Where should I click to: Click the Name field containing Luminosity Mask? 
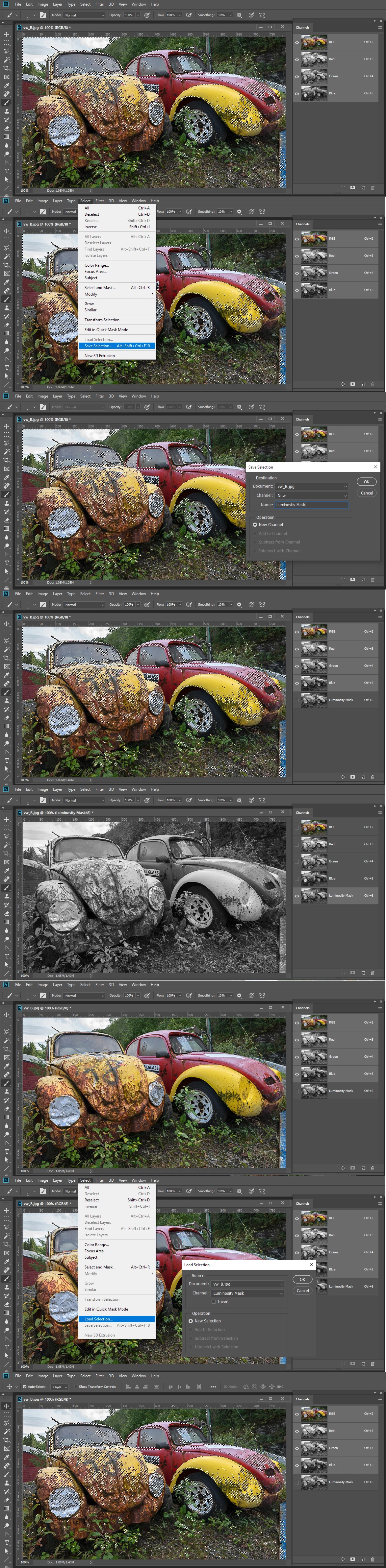[311, 505]
